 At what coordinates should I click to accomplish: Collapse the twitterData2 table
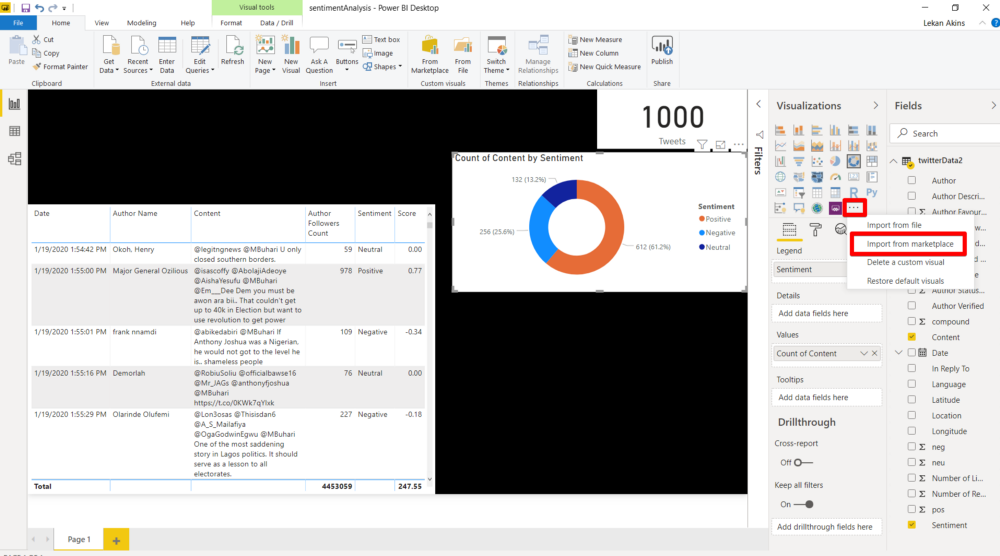click(x=893, y=161)
